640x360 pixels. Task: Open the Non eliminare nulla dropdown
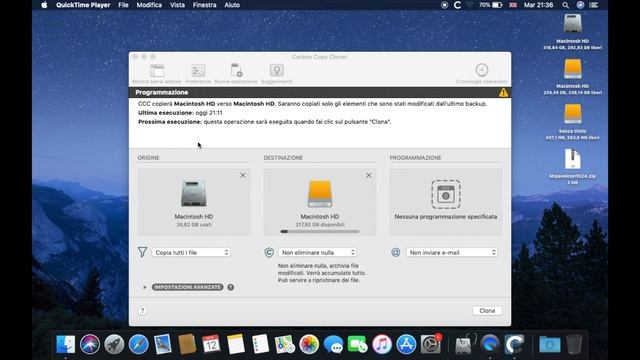318,253
